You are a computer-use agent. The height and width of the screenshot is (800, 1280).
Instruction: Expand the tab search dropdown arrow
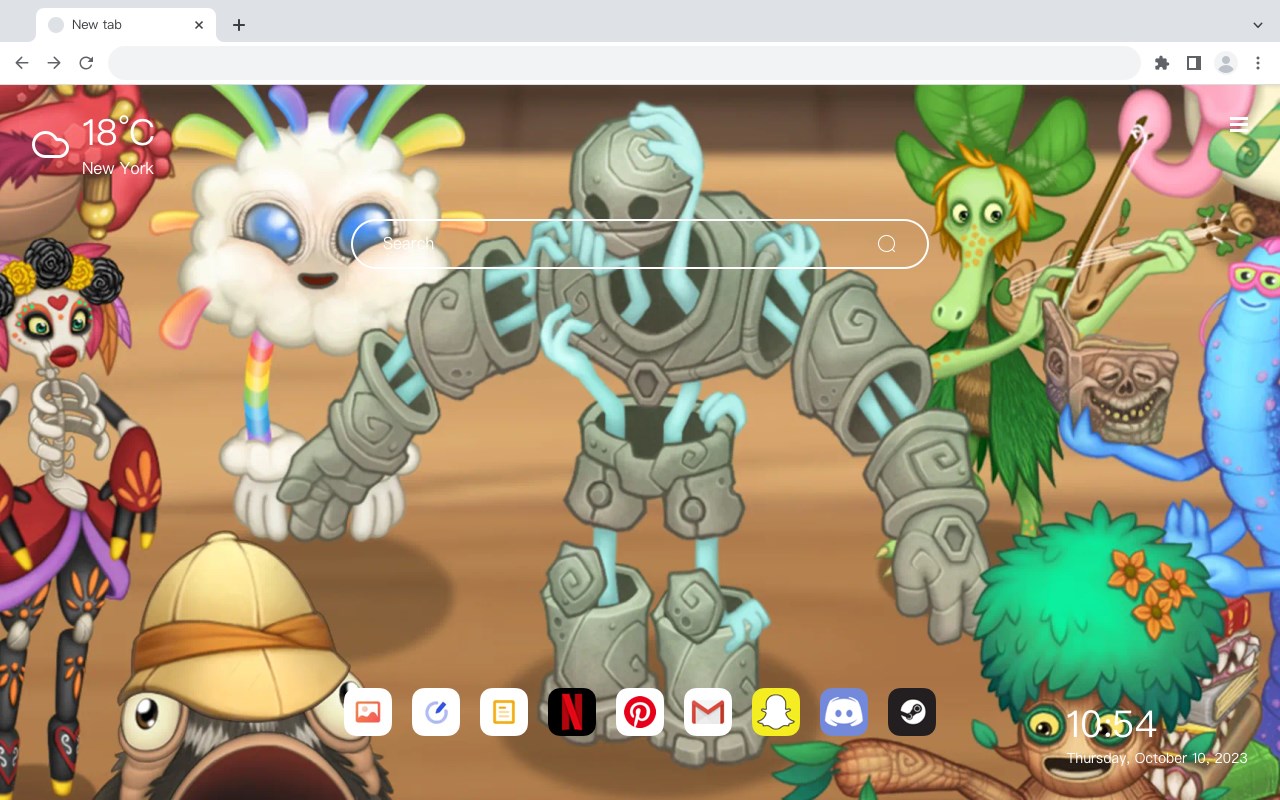pos(1257,25)
